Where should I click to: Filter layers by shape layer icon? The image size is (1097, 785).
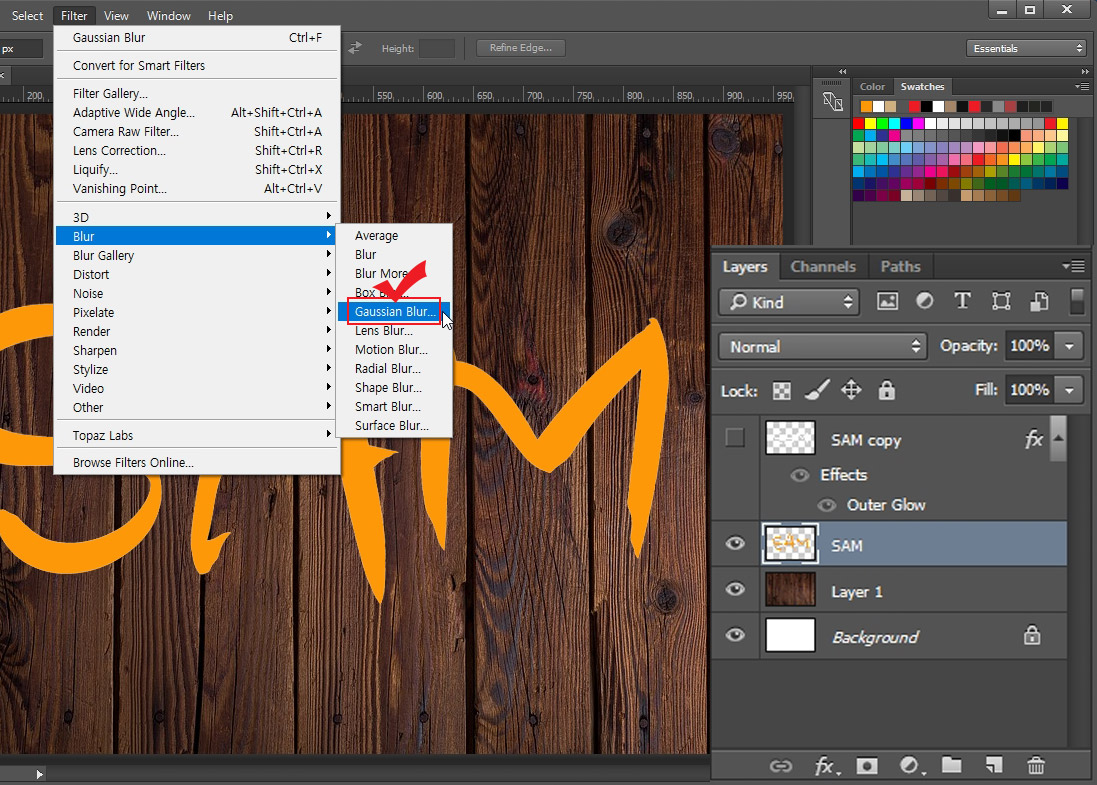pyautogui.click(x=1001, y=302)
